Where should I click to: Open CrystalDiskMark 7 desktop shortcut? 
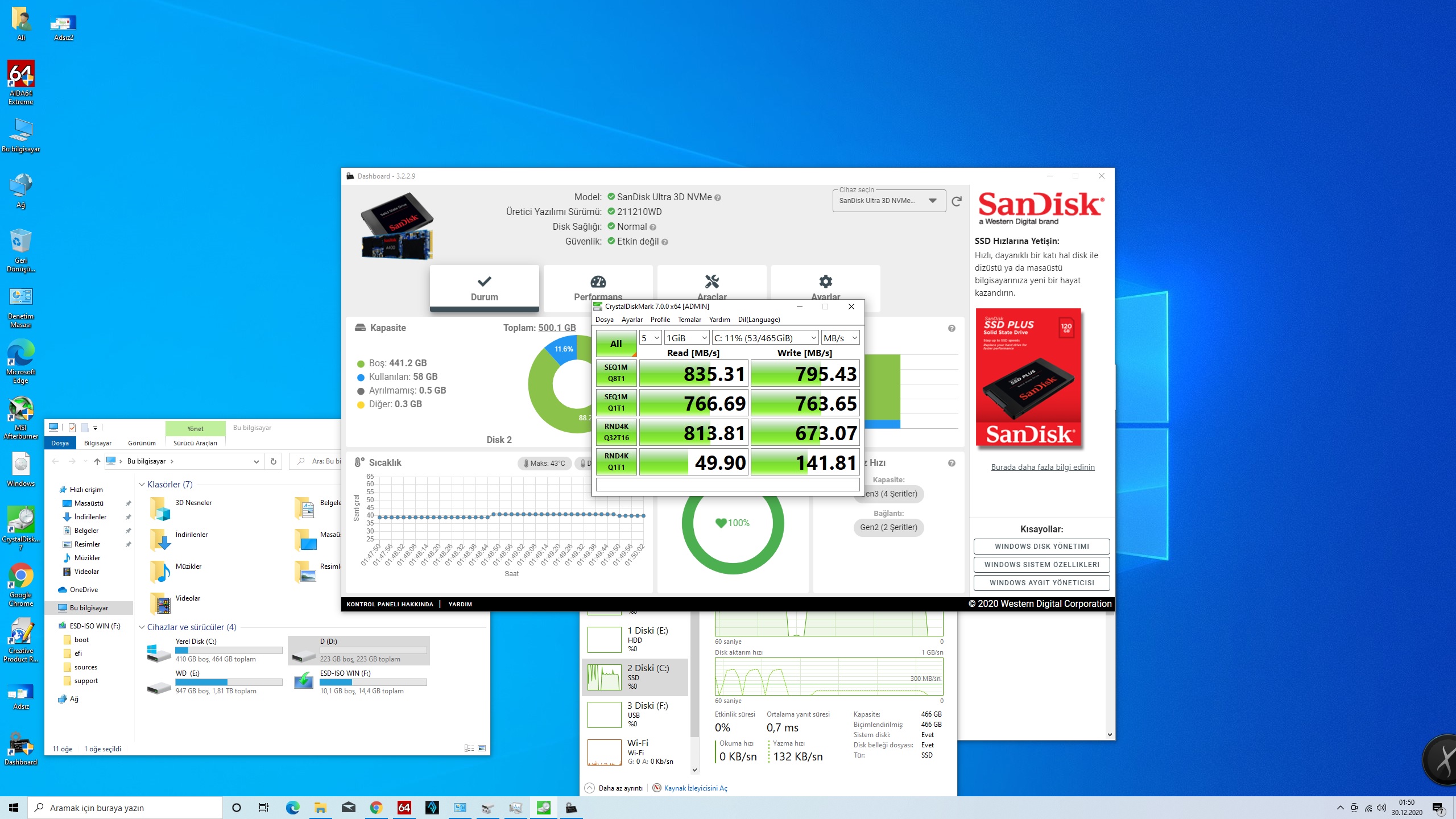point(21,529)
